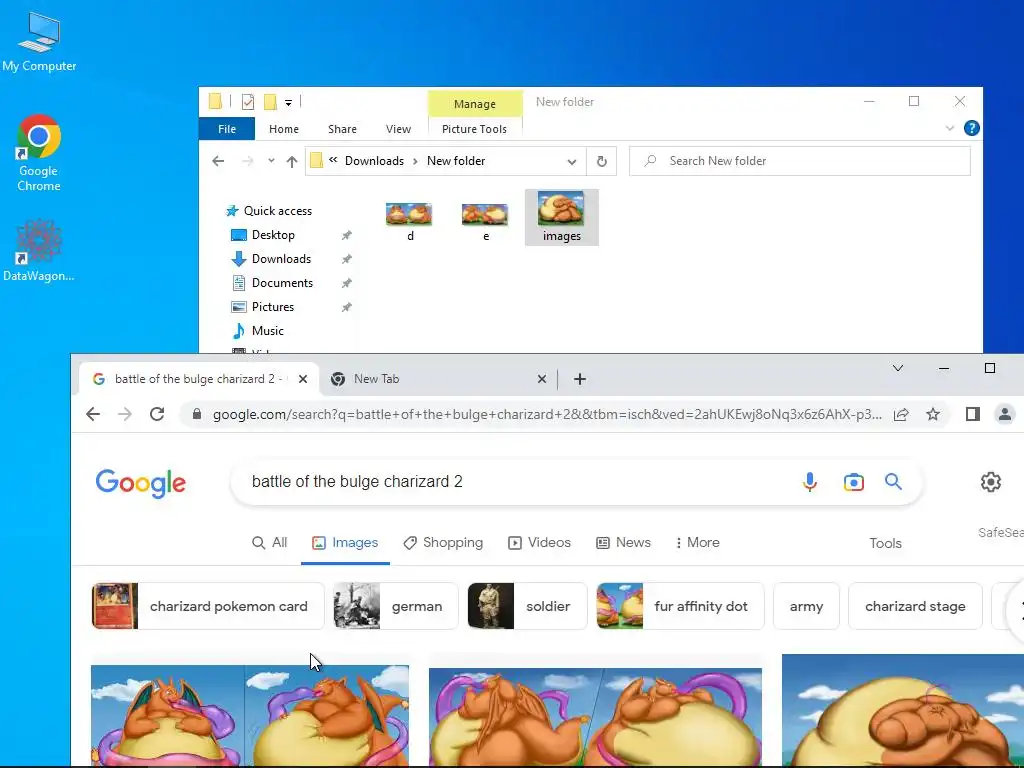Switch to the New Tab in Chrome
The width and height of the screenshot is (1024, 768).
click(430, 379)
